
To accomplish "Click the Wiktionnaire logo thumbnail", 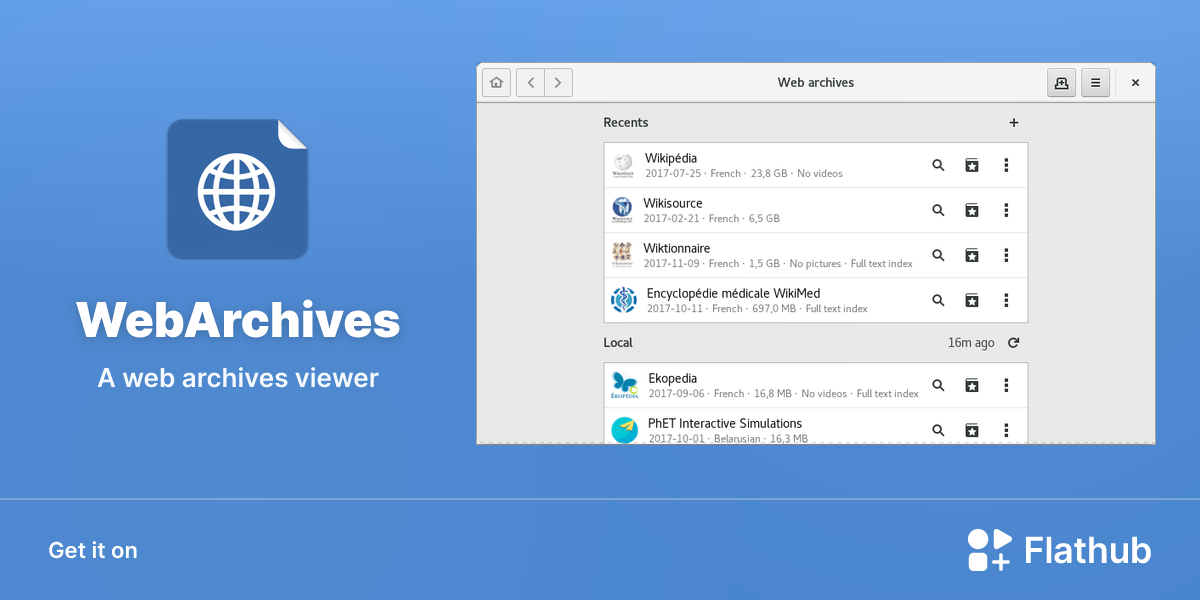I will pos(623,255).
